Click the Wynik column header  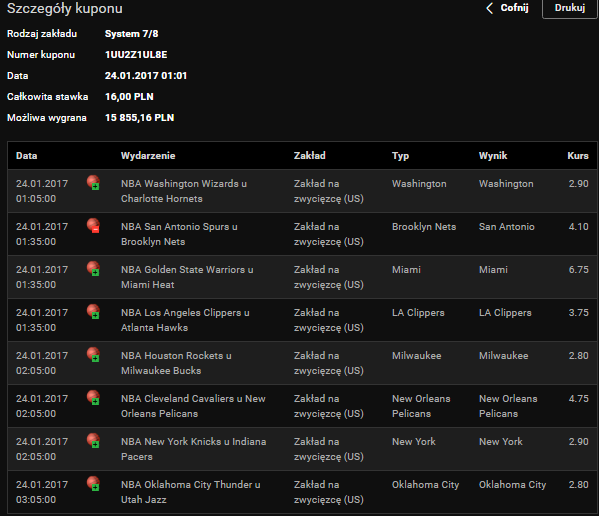(x=493, y=155)
